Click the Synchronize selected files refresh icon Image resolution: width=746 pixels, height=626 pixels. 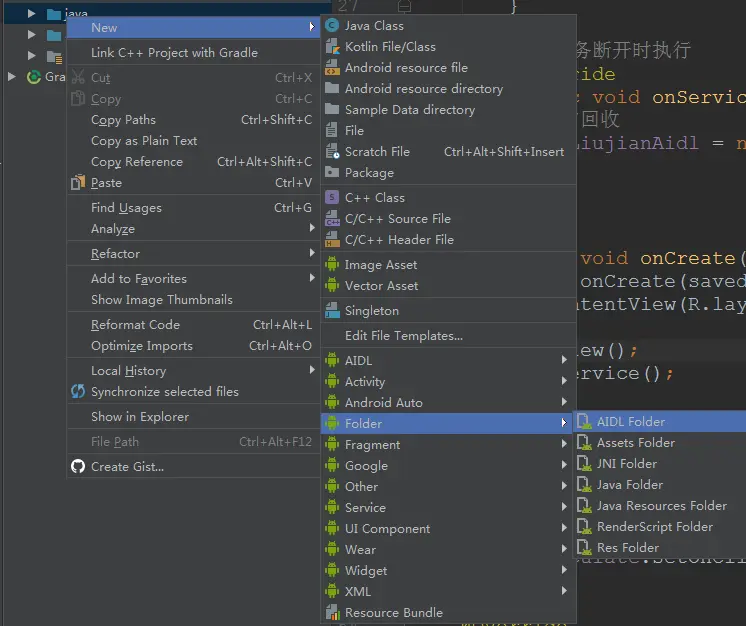point(78,391)
